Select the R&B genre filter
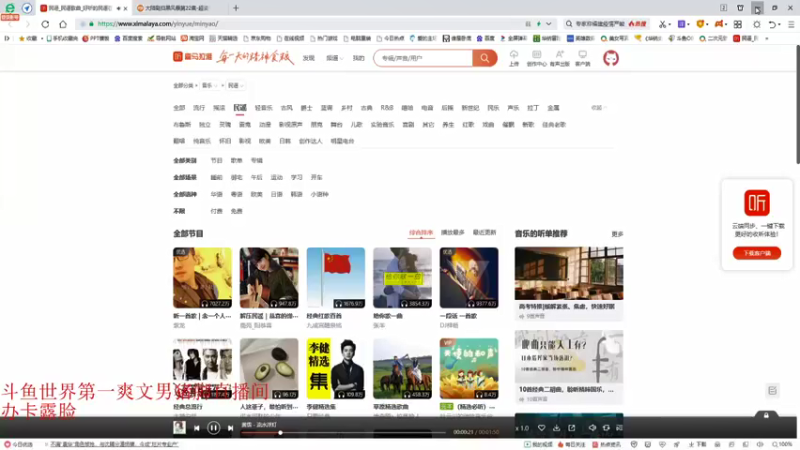 coord(387,108)
